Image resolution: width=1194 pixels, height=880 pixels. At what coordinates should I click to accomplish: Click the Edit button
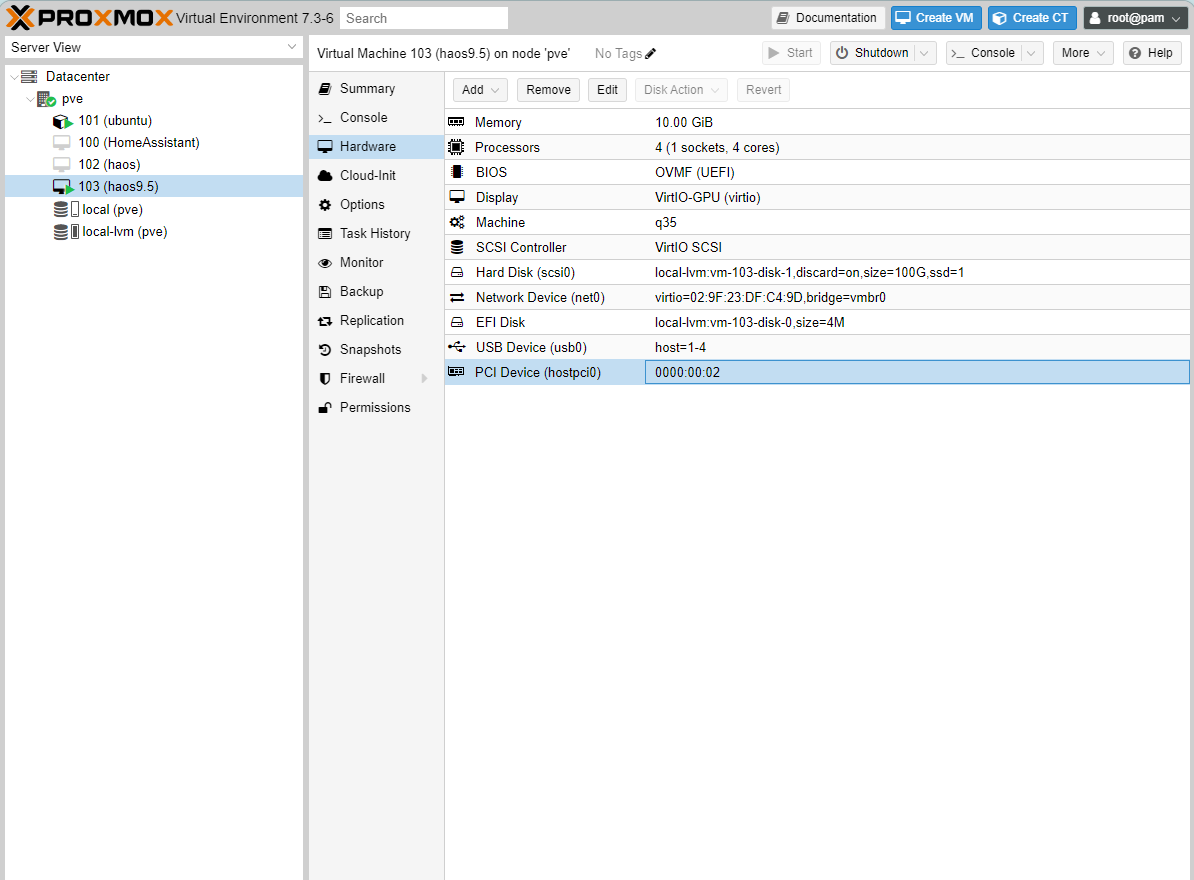pos(607,89)
